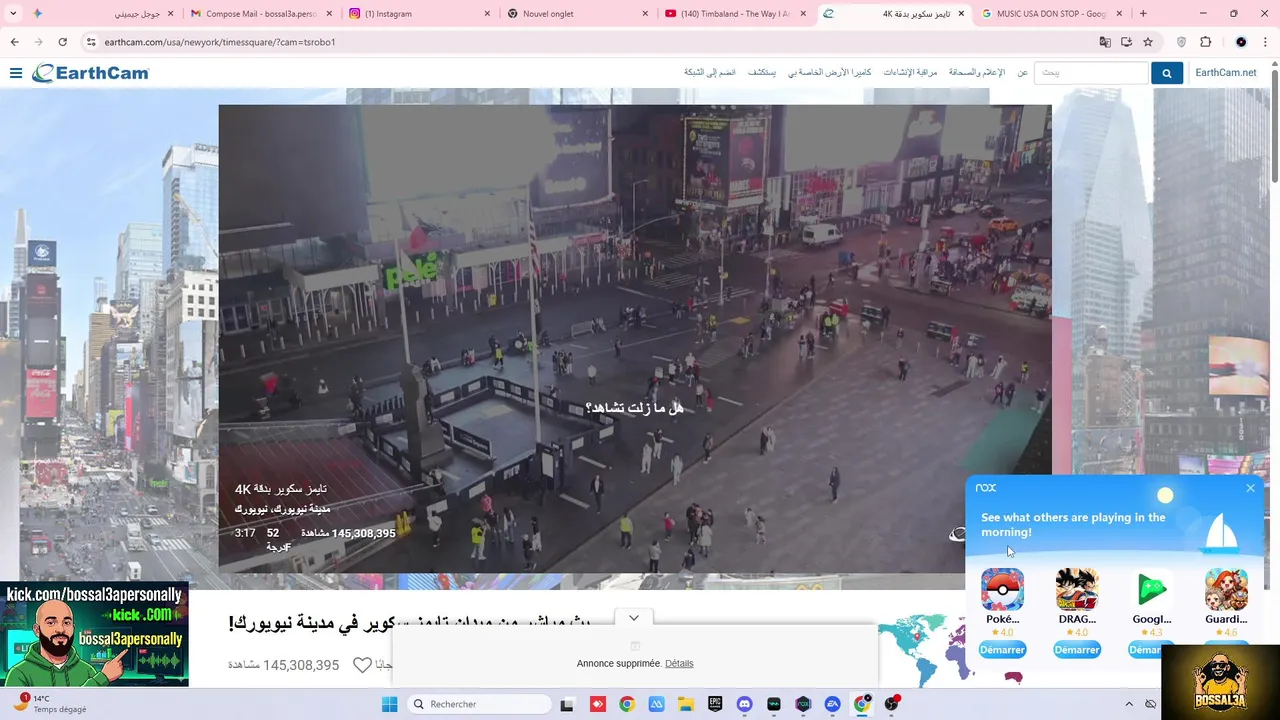Click 'انضم إلى الشبكة' navigation link
Viewport: 1280px width, 720px height.
710,73
